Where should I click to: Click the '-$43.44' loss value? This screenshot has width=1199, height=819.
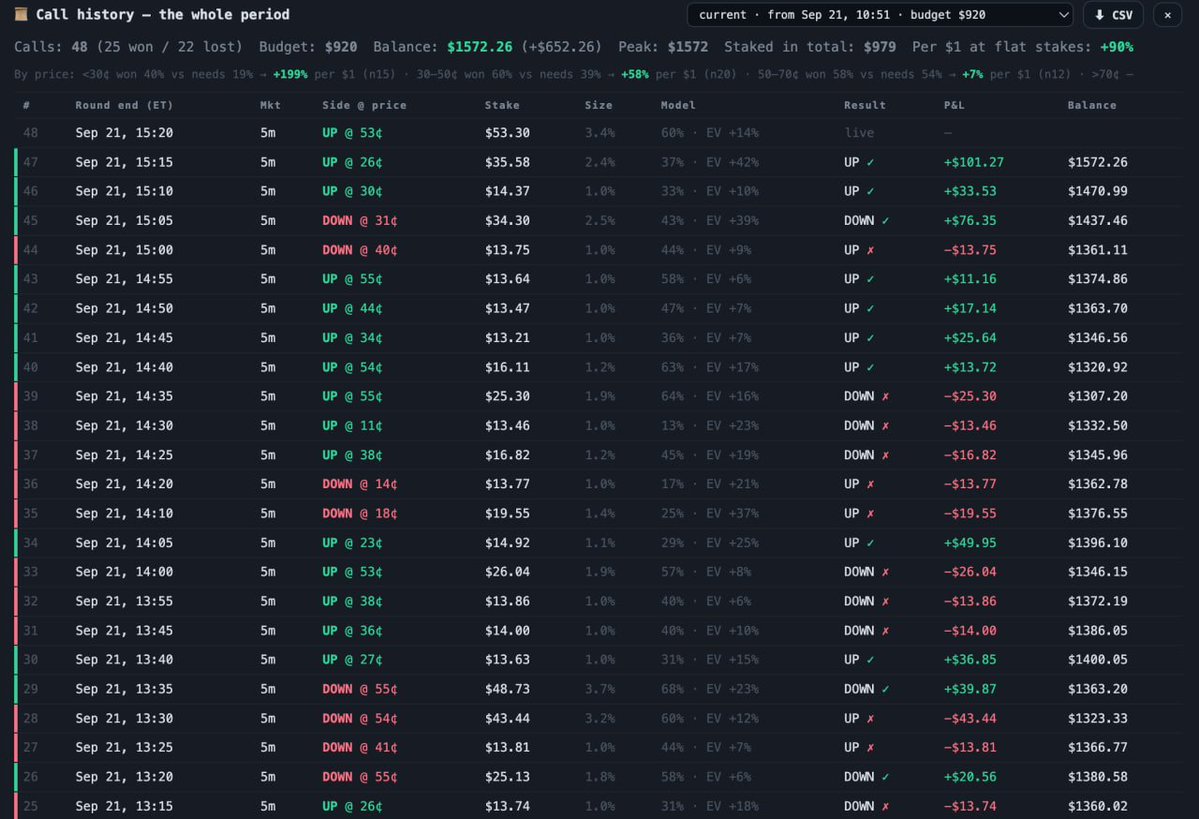point(970,718)
